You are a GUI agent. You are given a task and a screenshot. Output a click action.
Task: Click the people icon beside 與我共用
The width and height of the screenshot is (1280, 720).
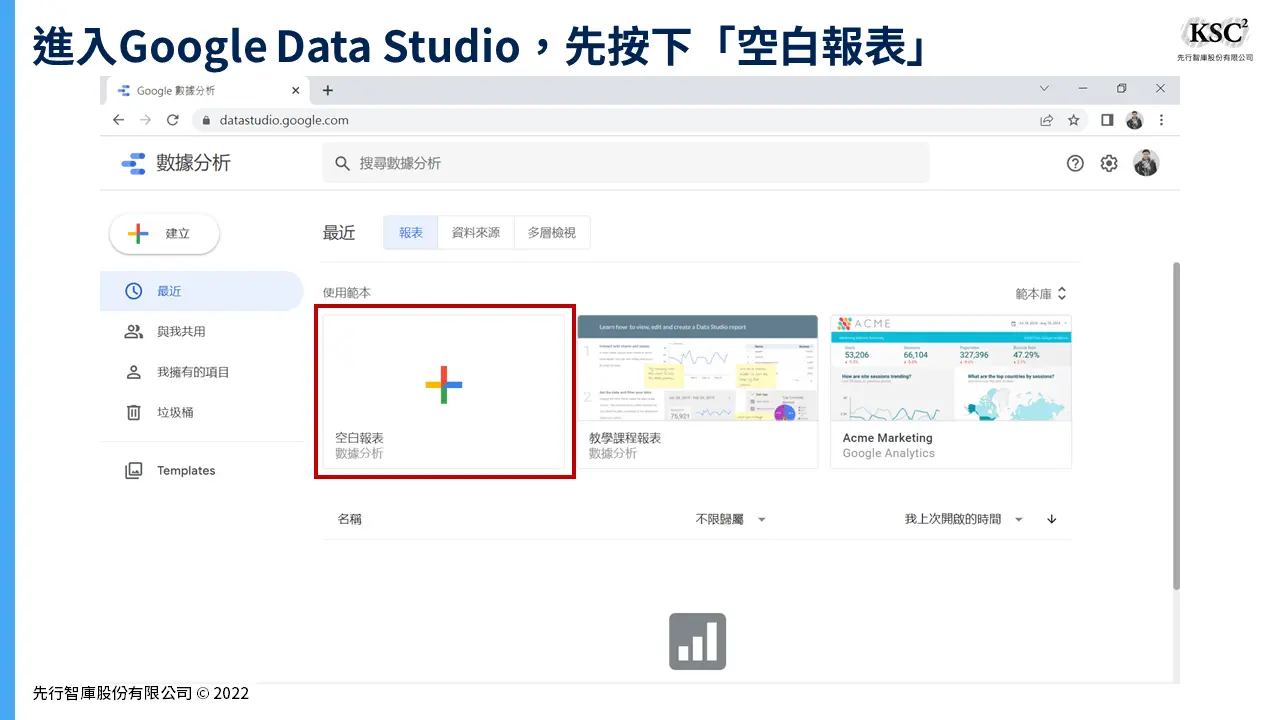pyautogui.click(x=133, y=331)
